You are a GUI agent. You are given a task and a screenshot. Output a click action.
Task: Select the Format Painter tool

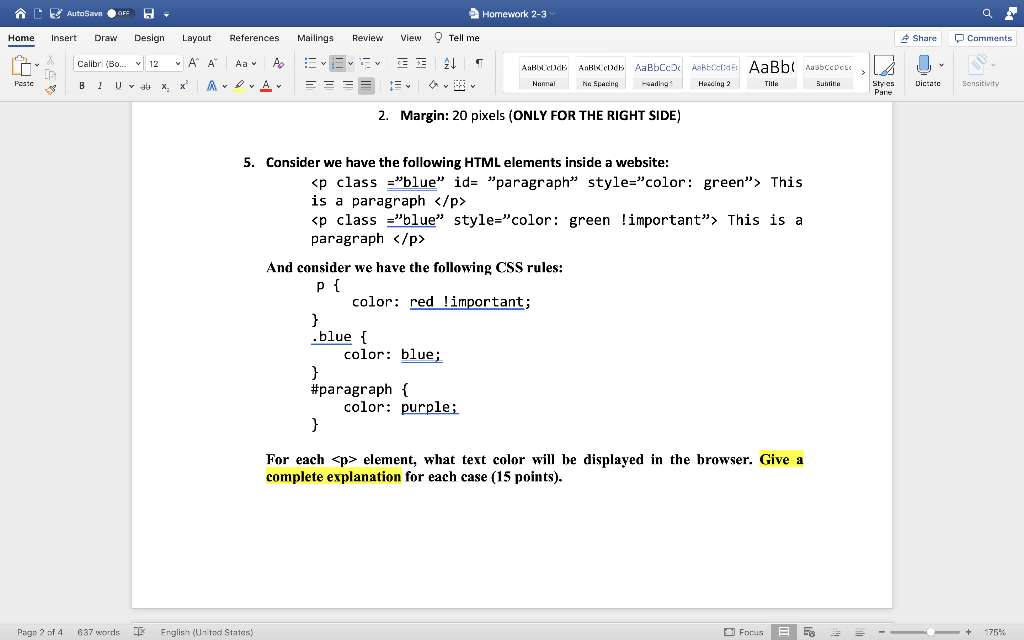click(x=50, y=88)
